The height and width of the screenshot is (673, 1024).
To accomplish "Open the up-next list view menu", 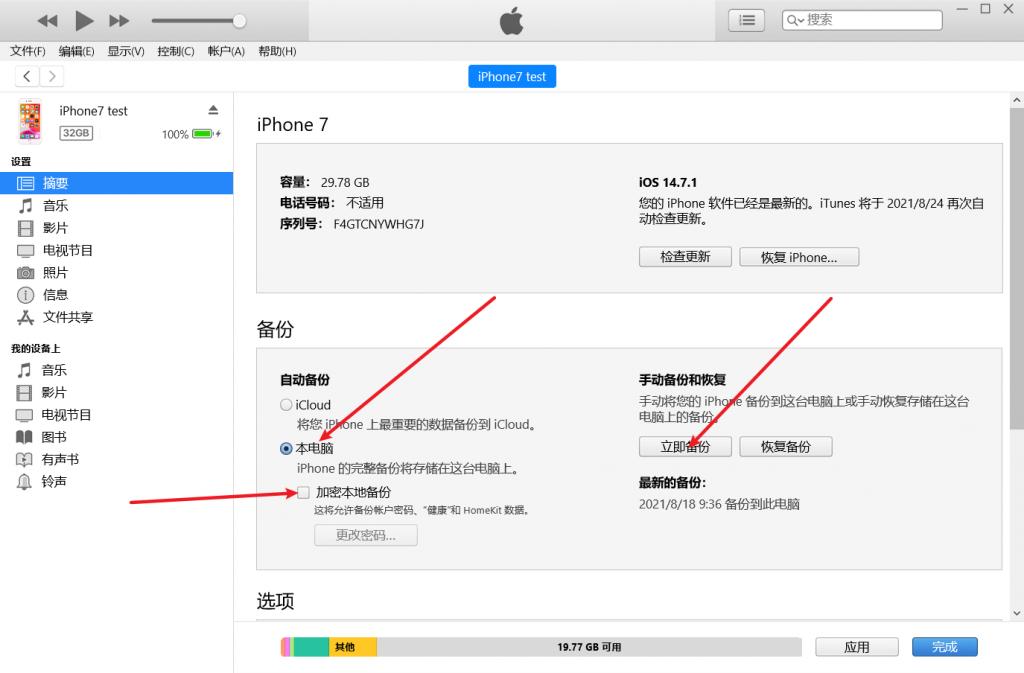I will 744,19.
